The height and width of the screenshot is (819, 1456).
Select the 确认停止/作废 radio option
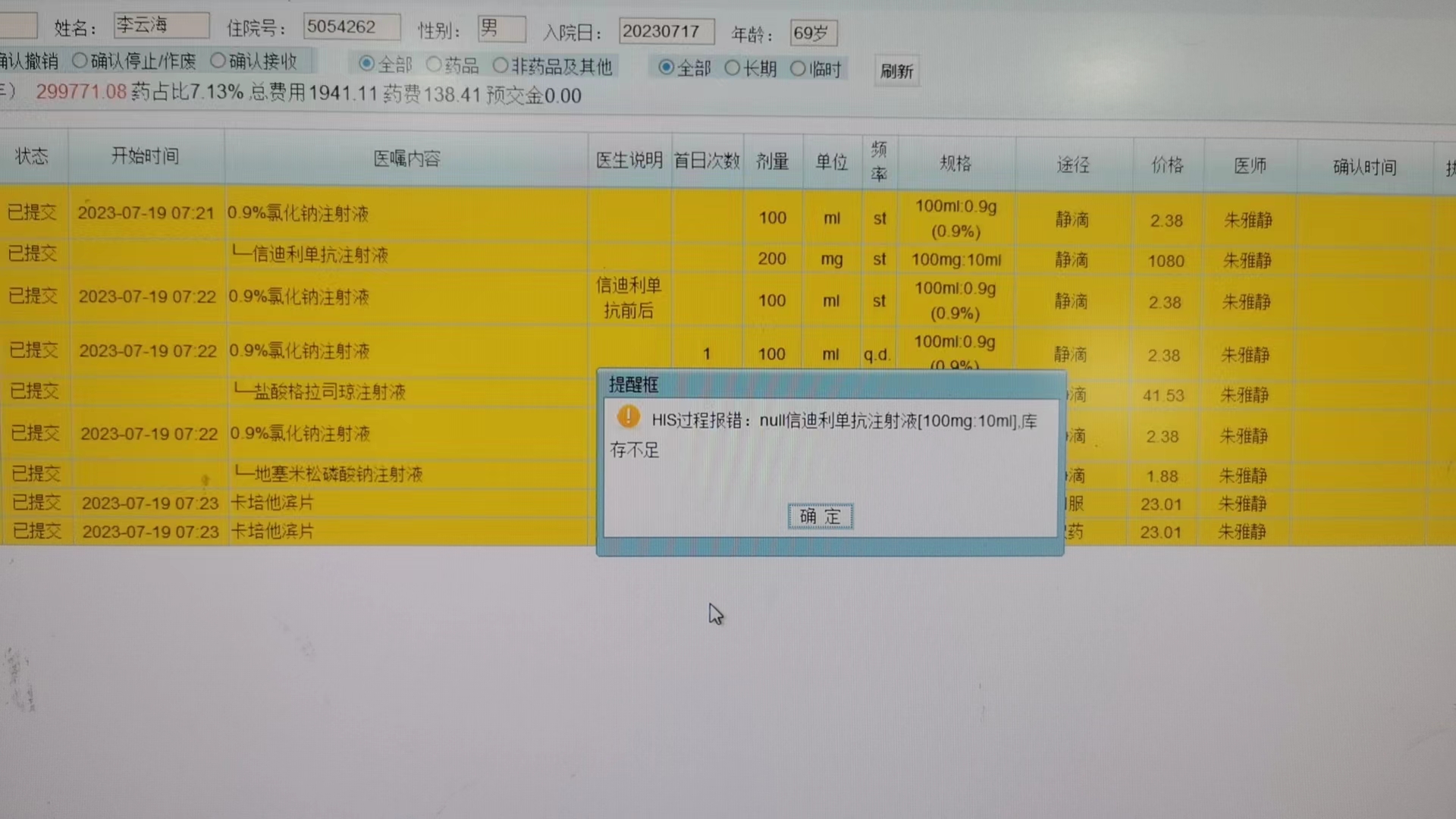coord(80,61)
